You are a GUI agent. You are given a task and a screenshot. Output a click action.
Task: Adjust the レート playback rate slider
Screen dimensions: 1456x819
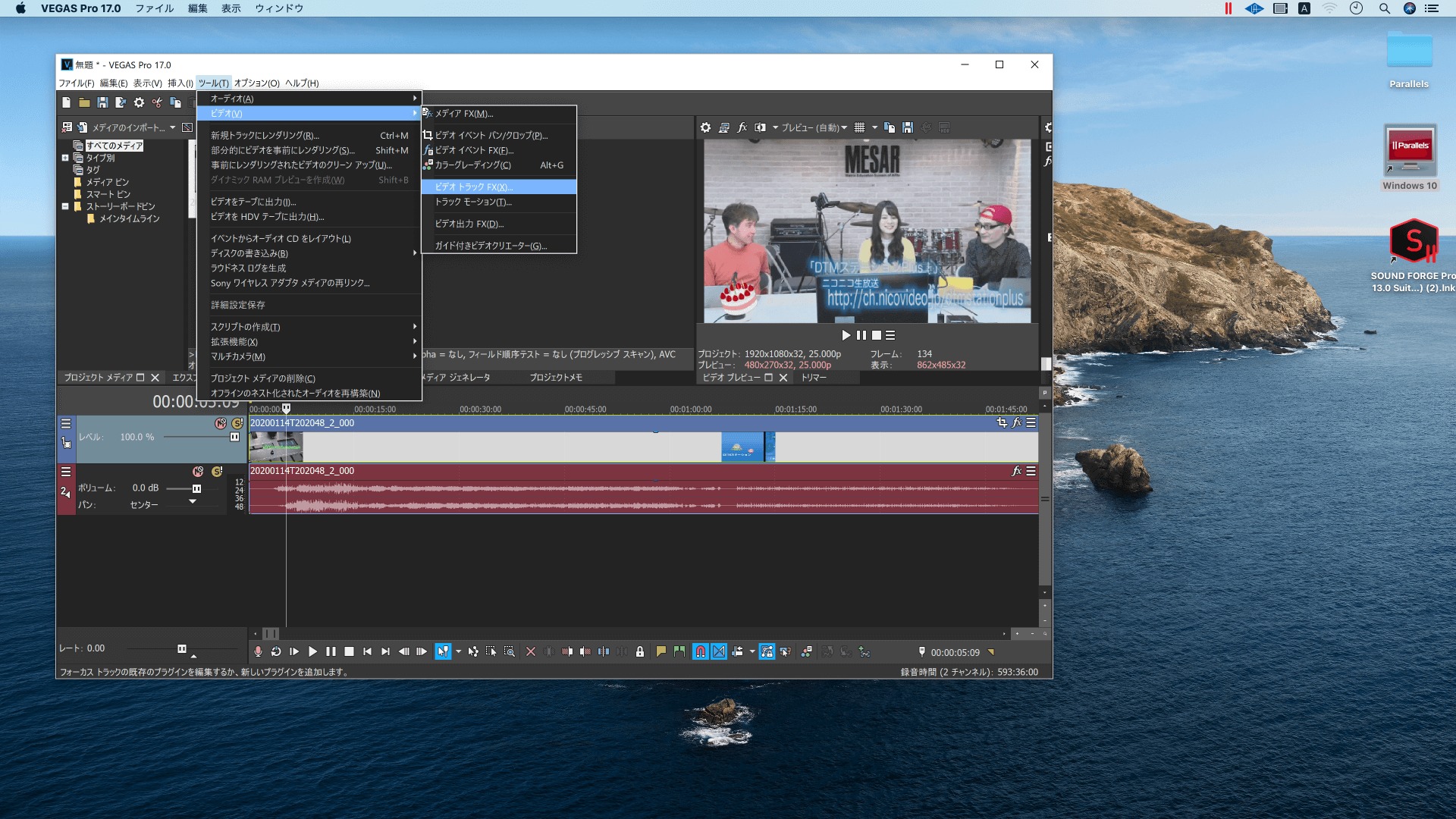[182, 648]
